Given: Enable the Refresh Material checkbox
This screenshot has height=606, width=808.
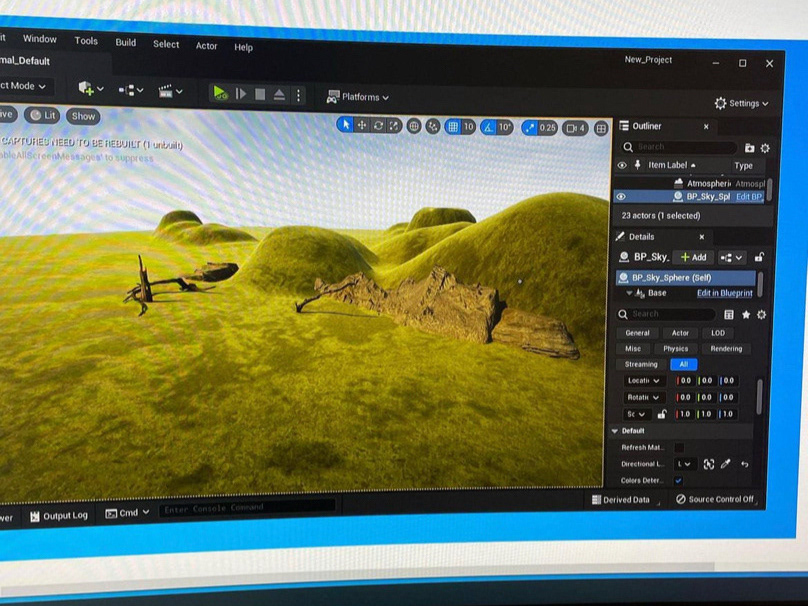Looking at the screenshot, I should [679, 447].
